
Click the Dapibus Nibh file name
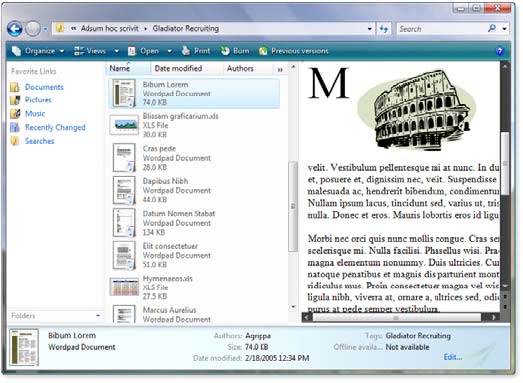point(165,181)
